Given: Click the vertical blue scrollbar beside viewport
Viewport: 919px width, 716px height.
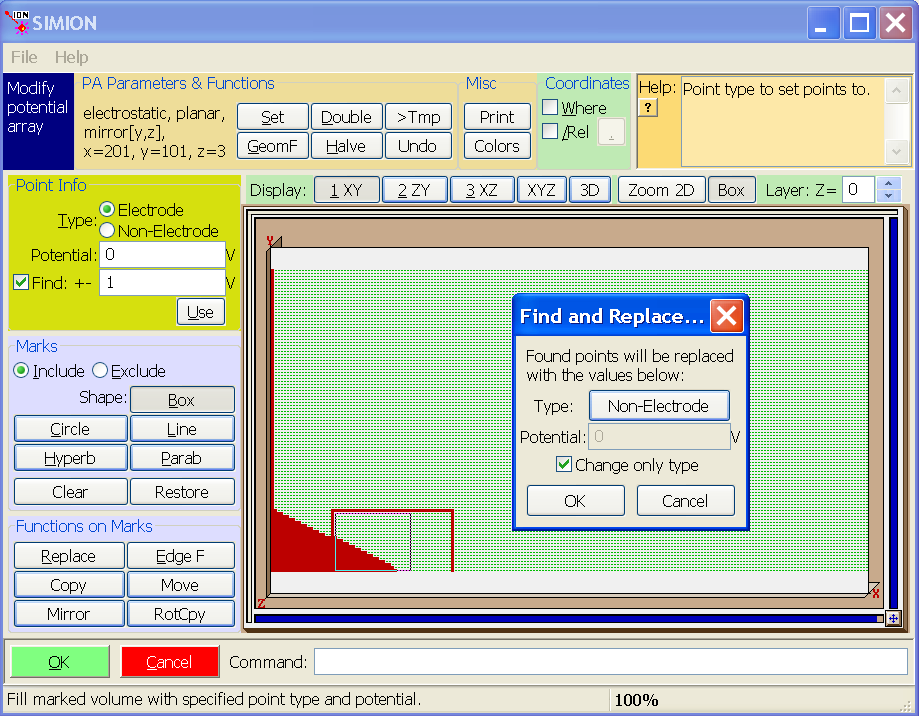Looking at the screenshot, I should pyautogui.click(x=893, y=413).
